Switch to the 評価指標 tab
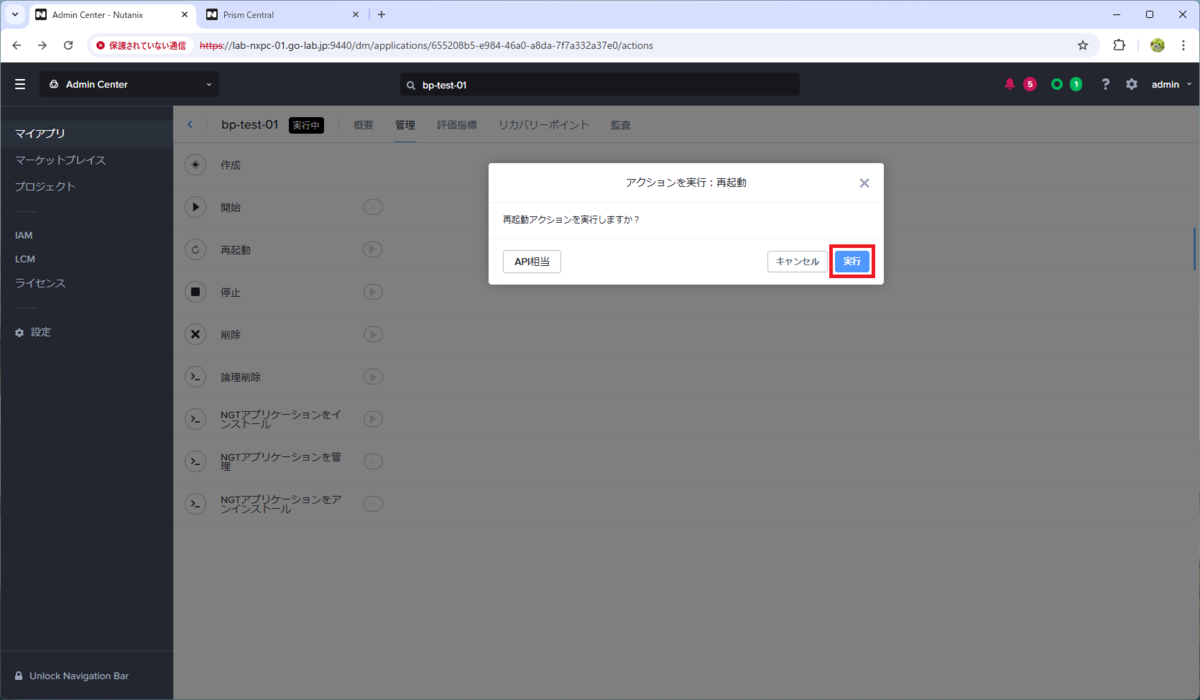The width and height of the screenshot is (1200, 700). tap(457, 125)
